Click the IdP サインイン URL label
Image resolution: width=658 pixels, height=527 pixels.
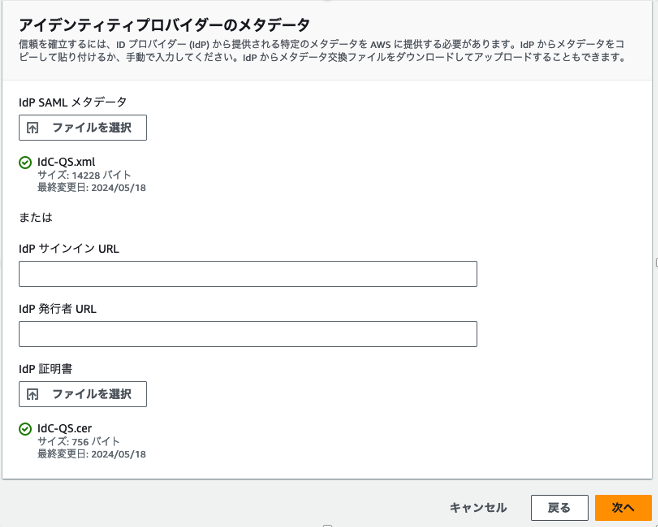click(x=69, y=249)
